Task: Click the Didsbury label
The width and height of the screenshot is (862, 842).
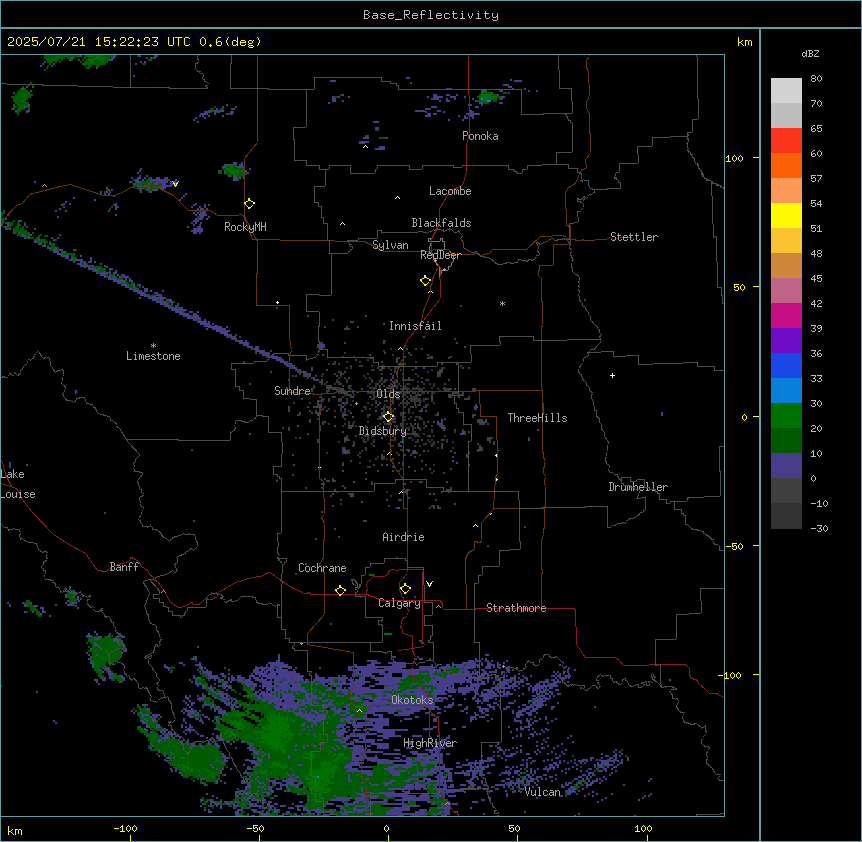Action: tap(383, 431)
